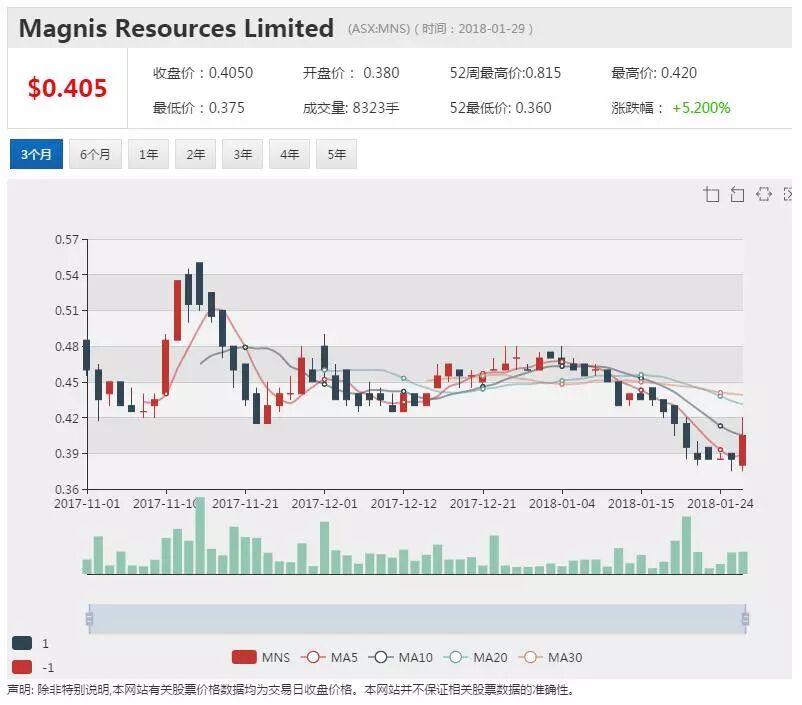Viewport: 802px width, 705px height.
Task: Click the 最低价：0.375 value
Action: pos(198,108)
